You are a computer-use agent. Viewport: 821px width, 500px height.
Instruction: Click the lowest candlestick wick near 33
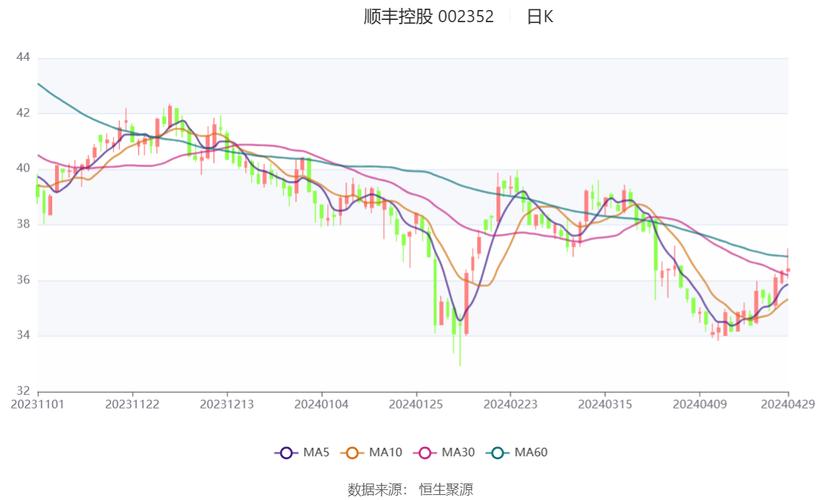[460, 360]
